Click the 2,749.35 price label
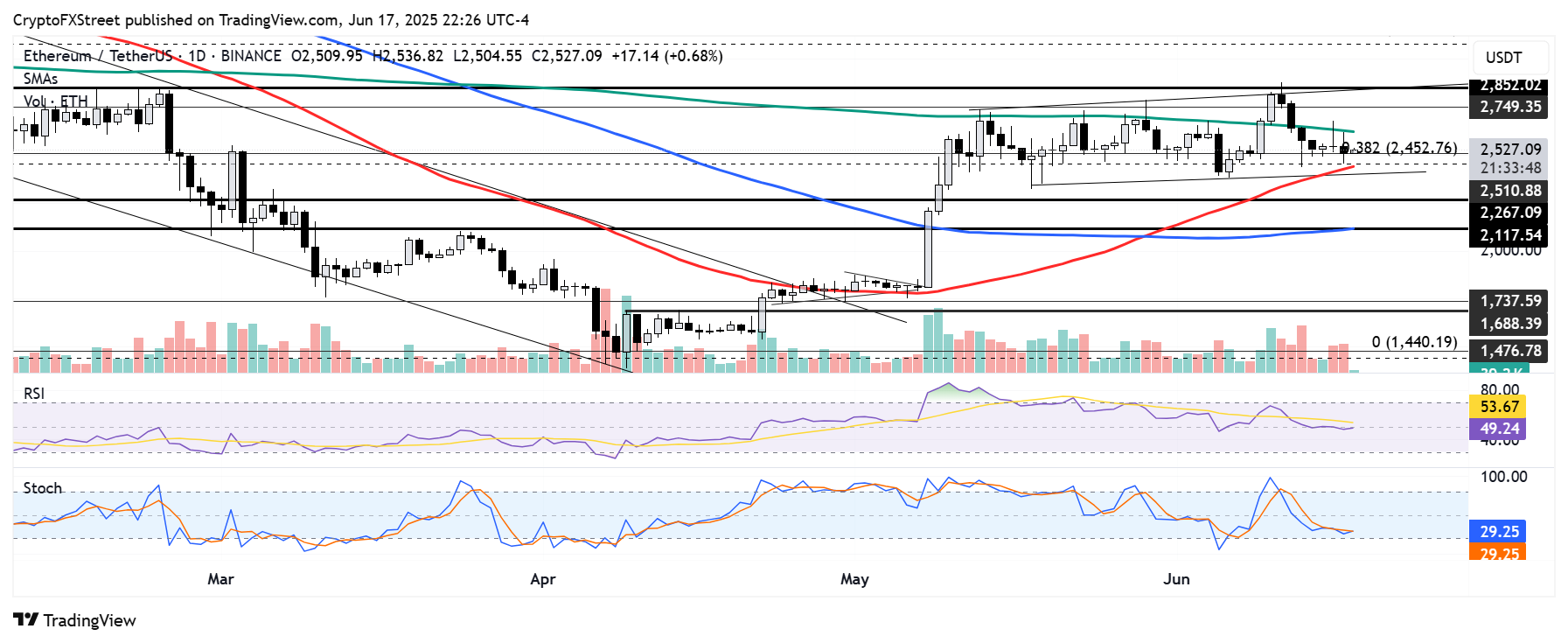Screen dimensions: 1568x643 (x=1510, y=107)
